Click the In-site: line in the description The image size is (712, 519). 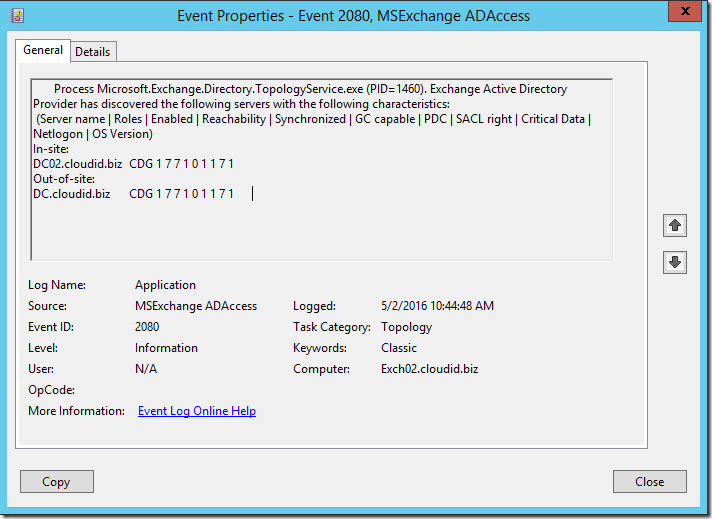[x=51, y=149]
